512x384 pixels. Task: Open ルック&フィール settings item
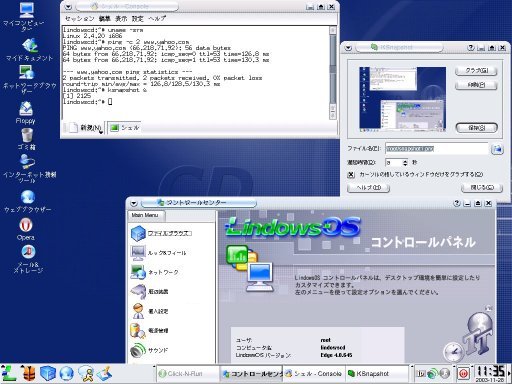click(x=158, y=253)
